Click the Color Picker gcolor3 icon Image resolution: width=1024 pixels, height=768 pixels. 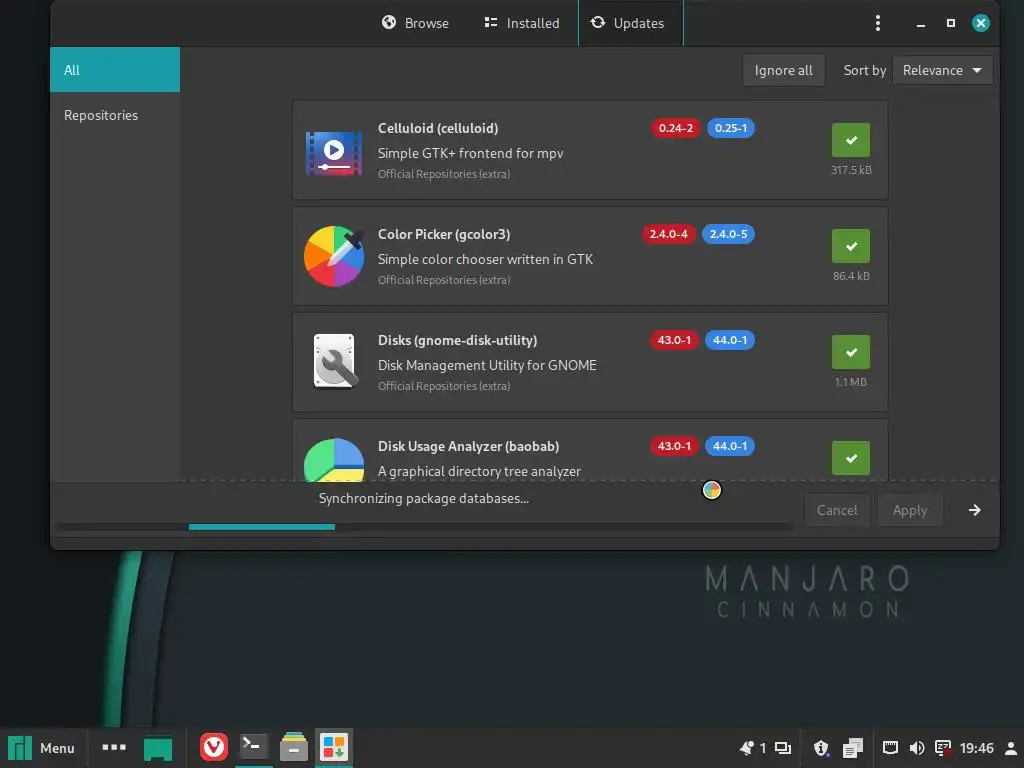click(334, 256)
